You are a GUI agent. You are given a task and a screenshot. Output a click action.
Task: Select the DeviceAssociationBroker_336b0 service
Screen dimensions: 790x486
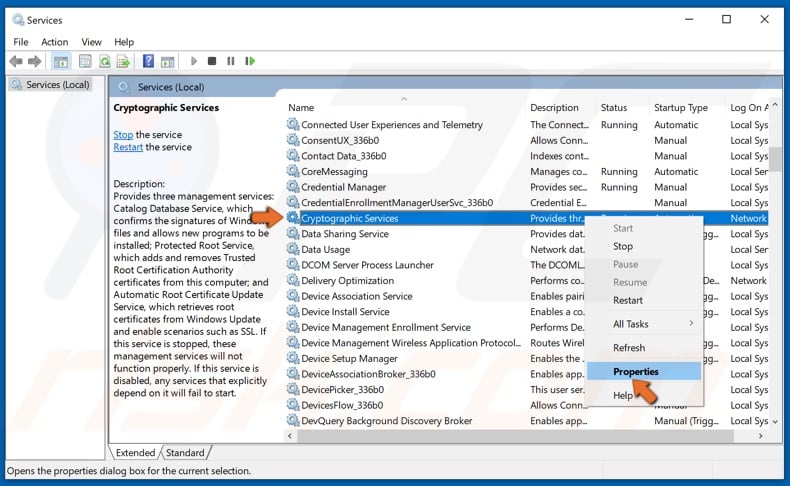tap(368, 374)
